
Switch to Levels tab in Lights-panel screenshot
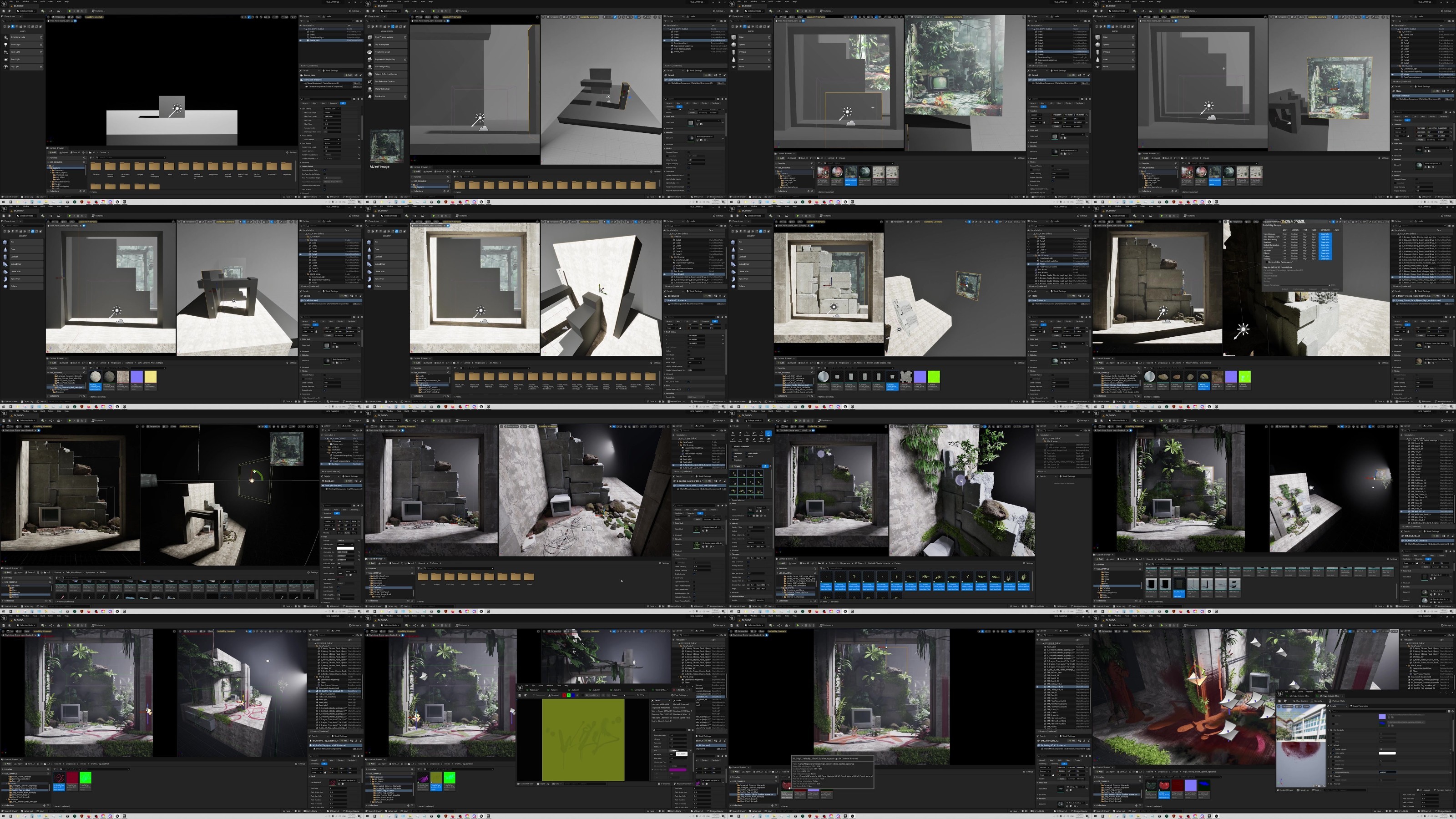click(327, 16)
